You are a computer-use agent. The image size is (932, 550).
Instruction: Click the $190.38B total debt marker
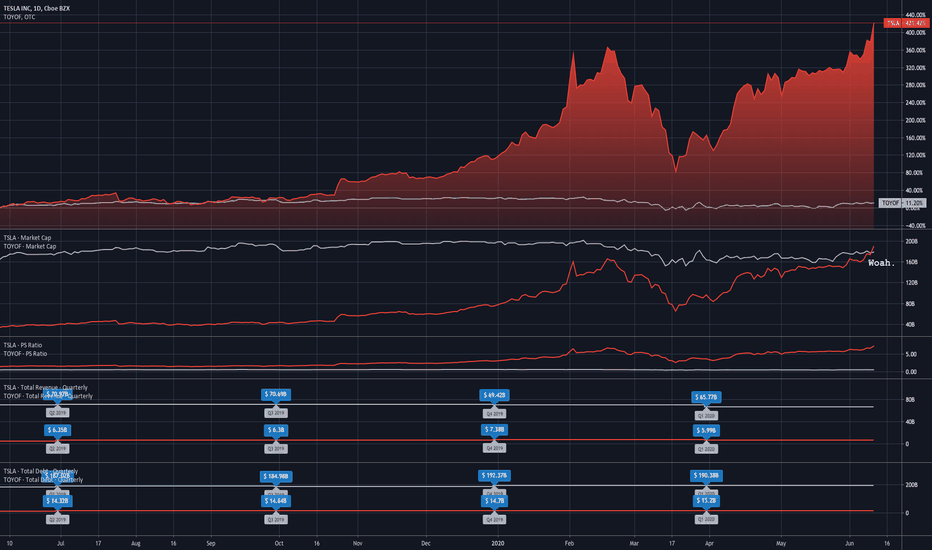[706, 476]
